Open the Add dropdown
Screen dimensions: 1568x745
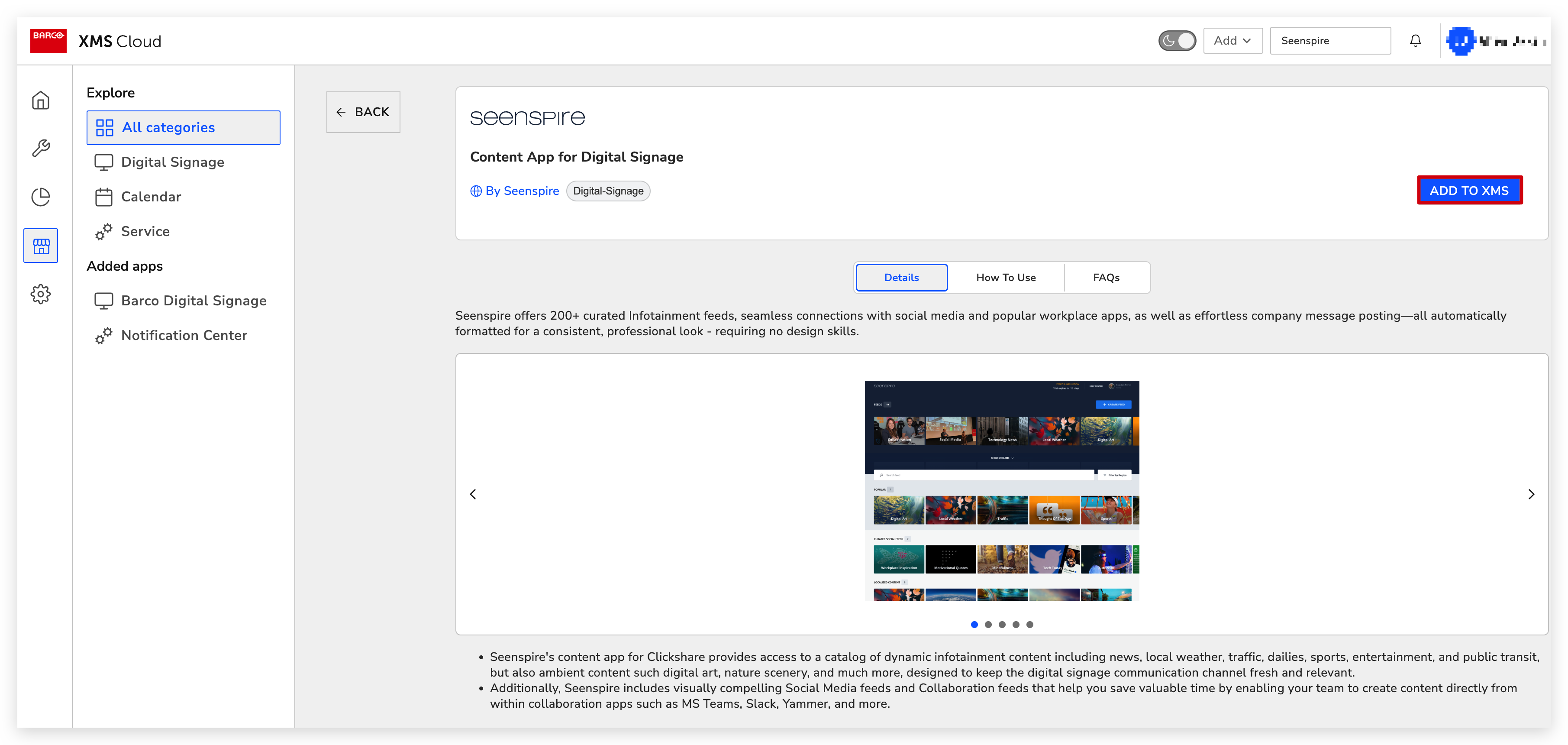click(1232, 41)
